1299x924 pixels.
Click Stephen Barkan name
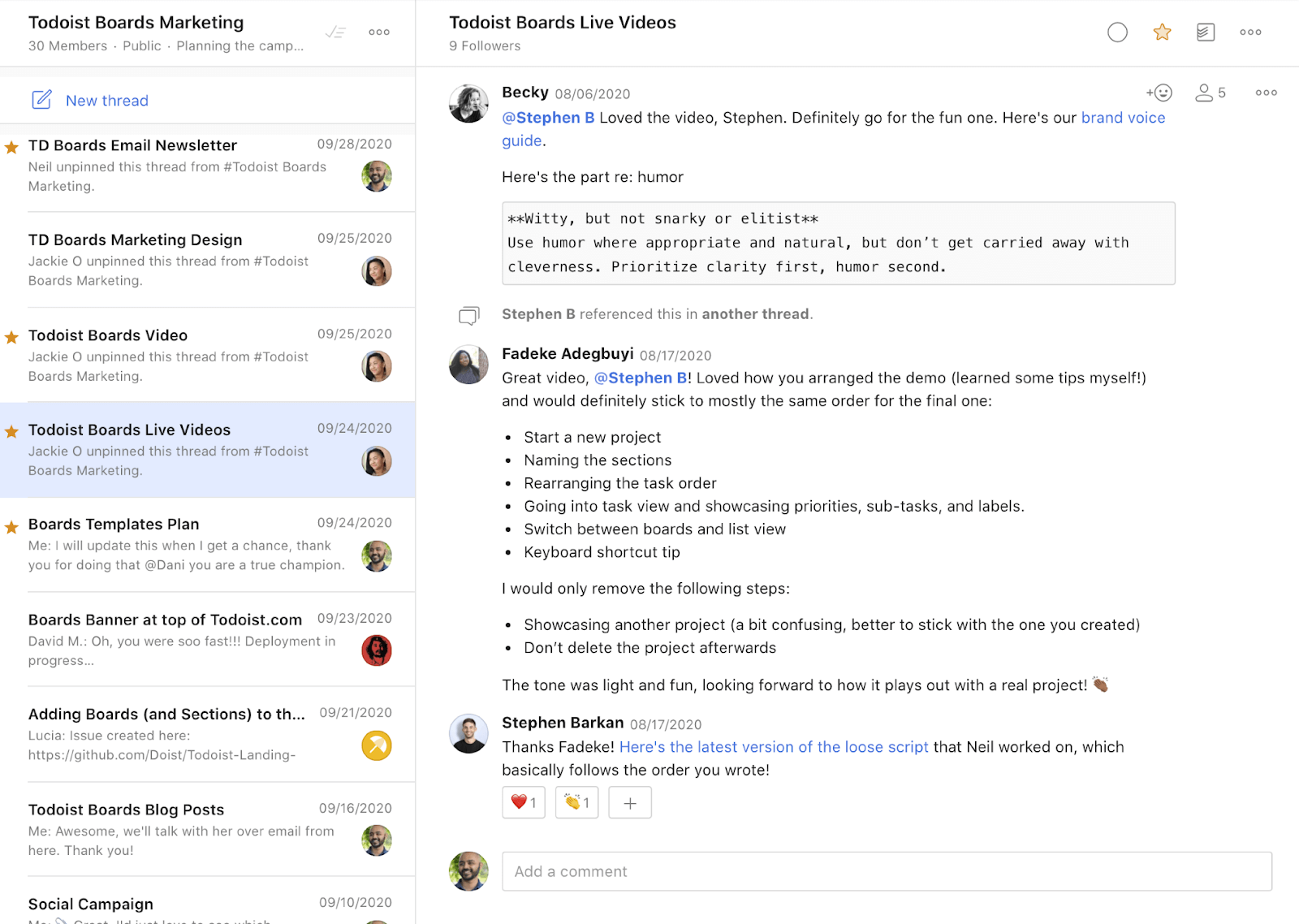[x=563, y=723]
